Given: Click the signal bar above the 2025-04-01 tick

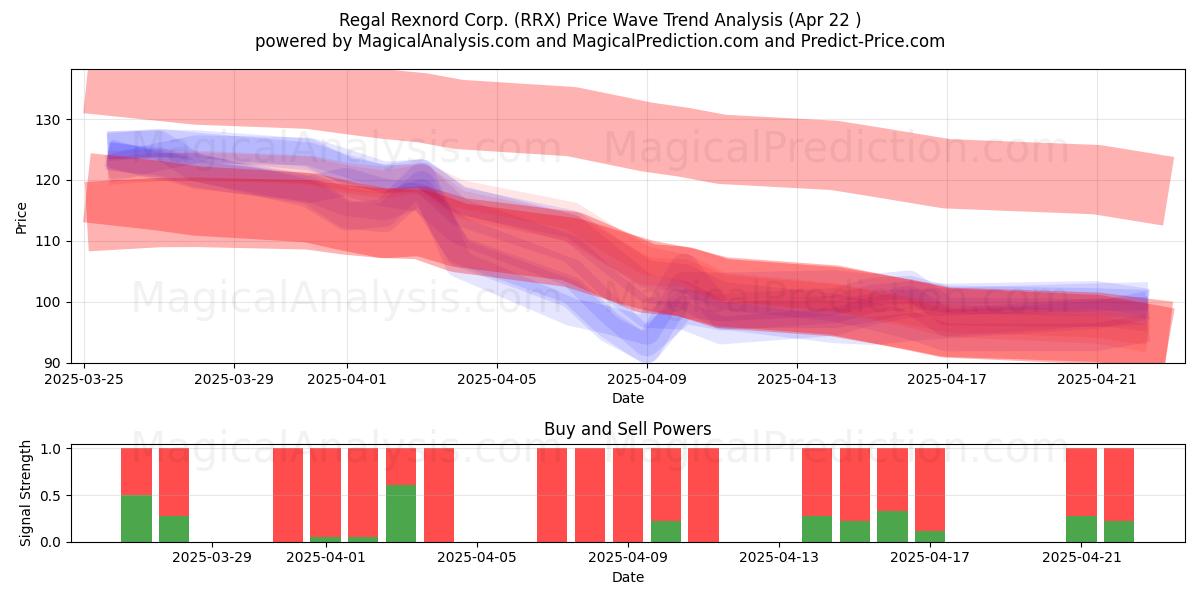Looking at the screenshot, I should [325, 495].
